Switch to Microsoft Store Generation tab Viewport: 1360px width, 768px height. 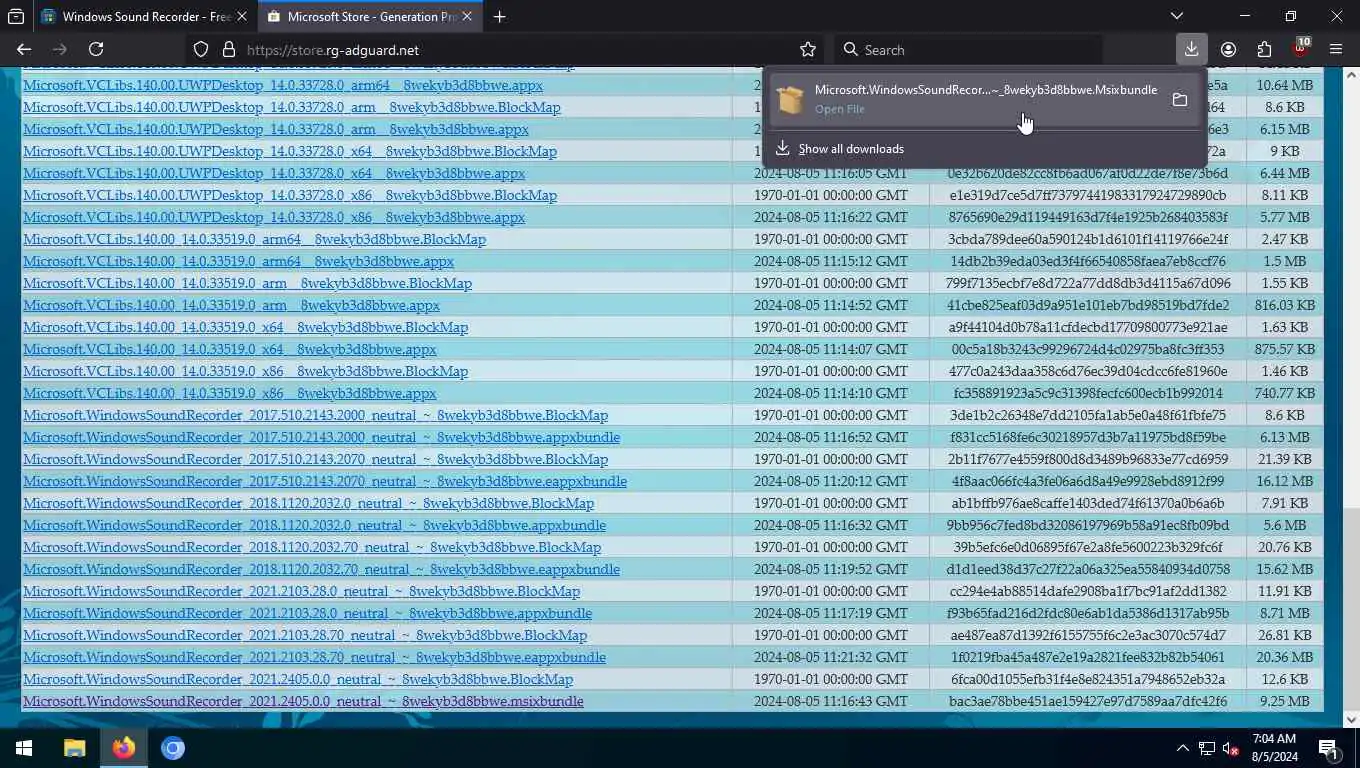click(371, 16)
